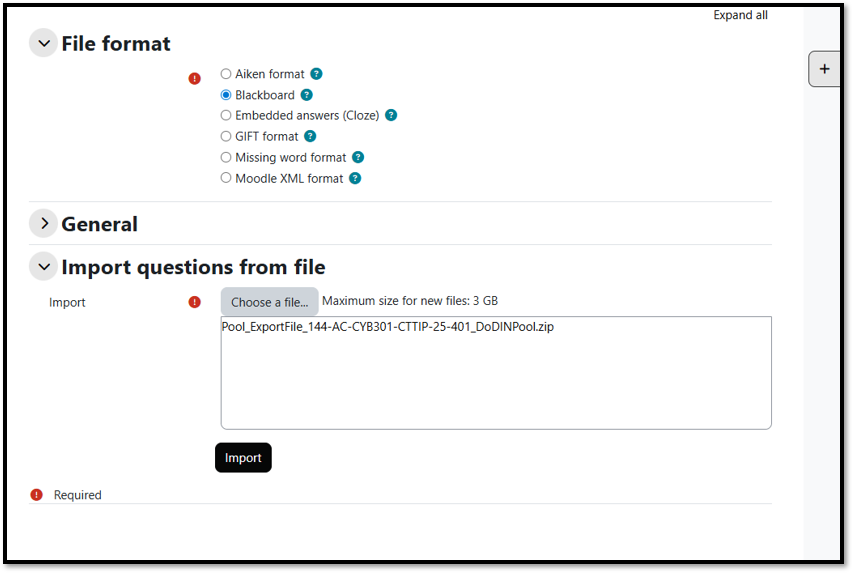853x573 pixels.
Task: Open Missing word format help icon
Action: pos(358,157)
